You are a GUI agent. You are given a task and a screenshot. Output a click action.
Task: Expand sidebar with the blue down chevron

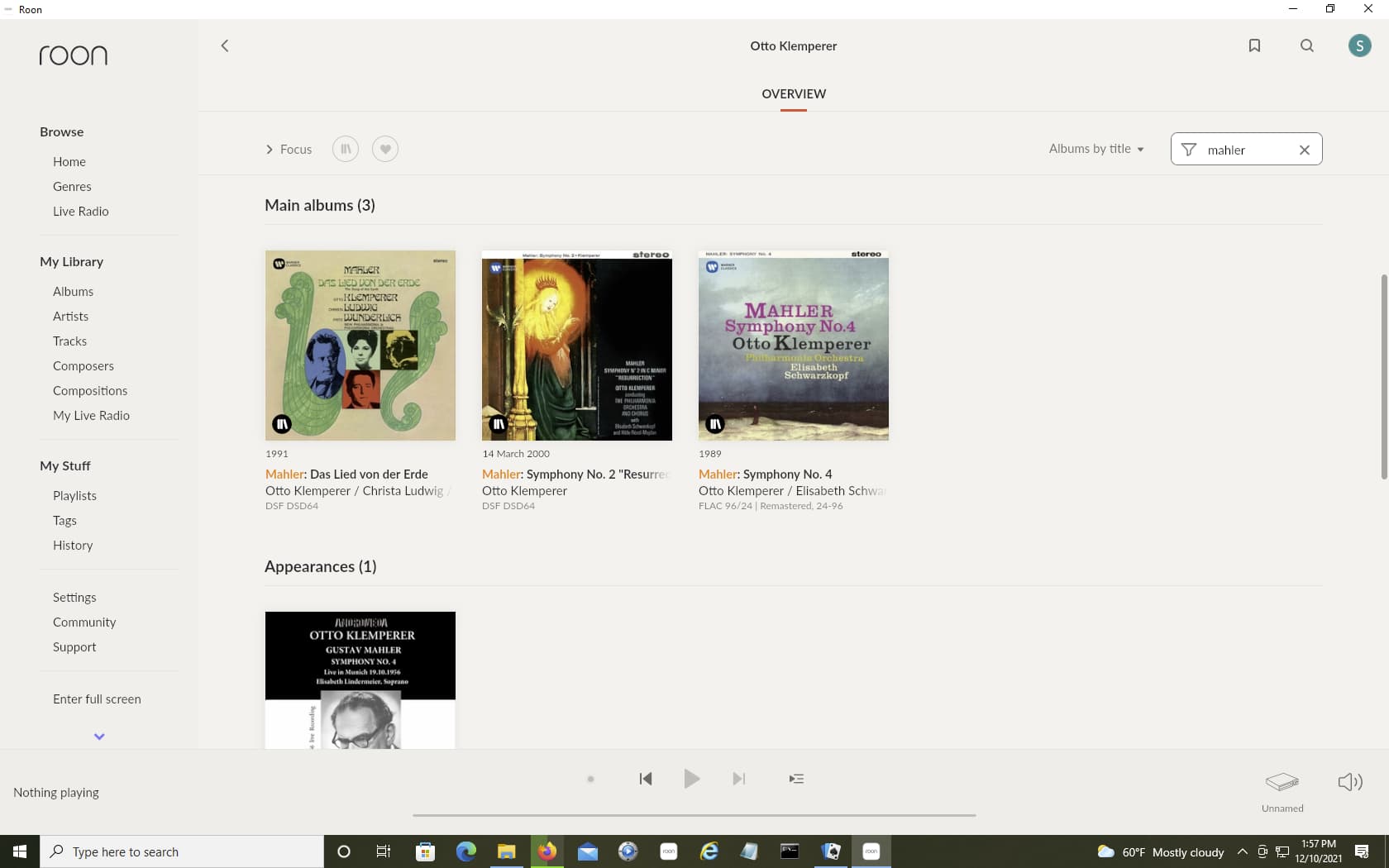[x=99, y=736]
